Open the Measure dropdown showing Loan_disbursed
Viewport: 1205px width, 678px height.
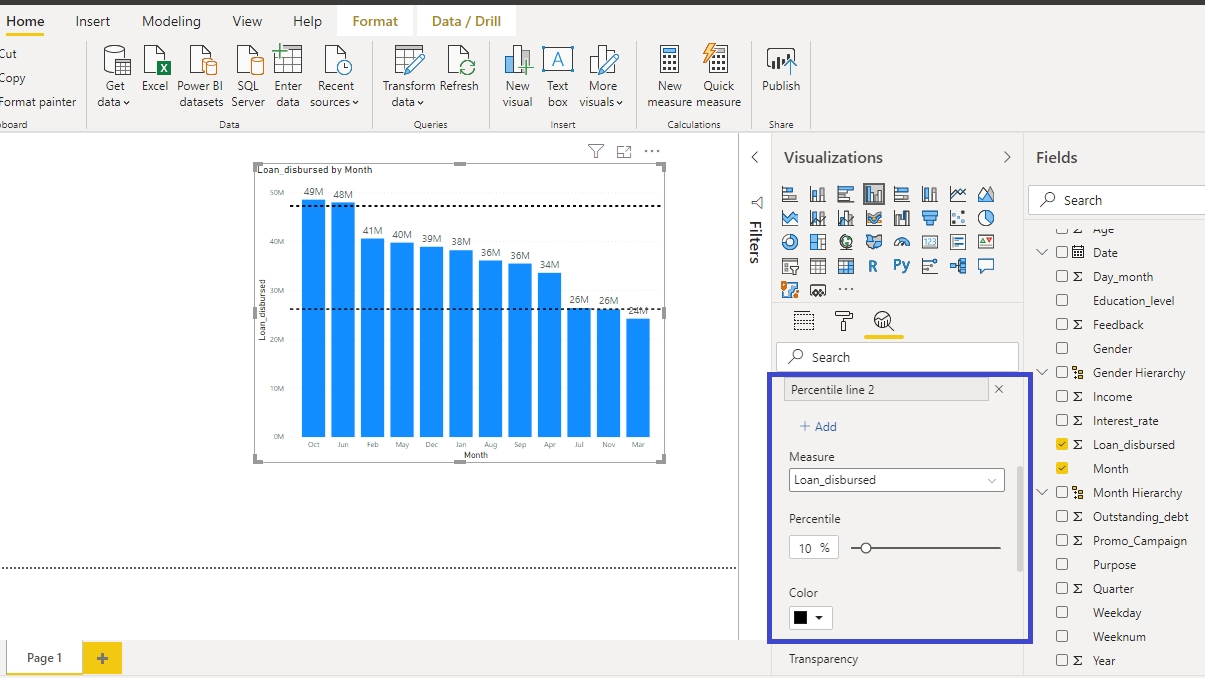tap(896, 480)
